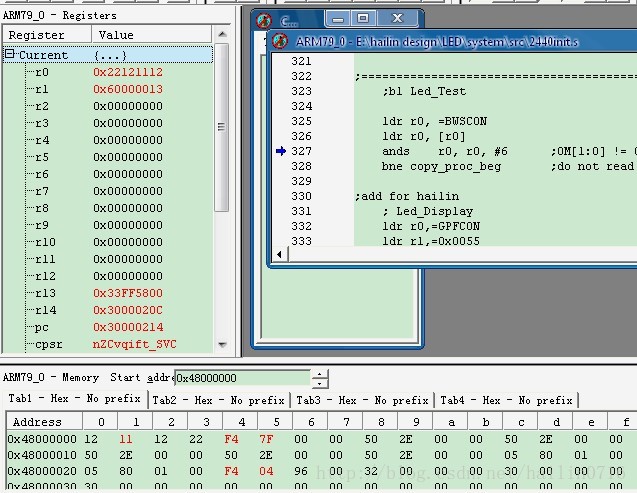Viewport: 637px width, 493px height.
Task: Decrement the memory start address with the down arrow
Action: [319, 383]
